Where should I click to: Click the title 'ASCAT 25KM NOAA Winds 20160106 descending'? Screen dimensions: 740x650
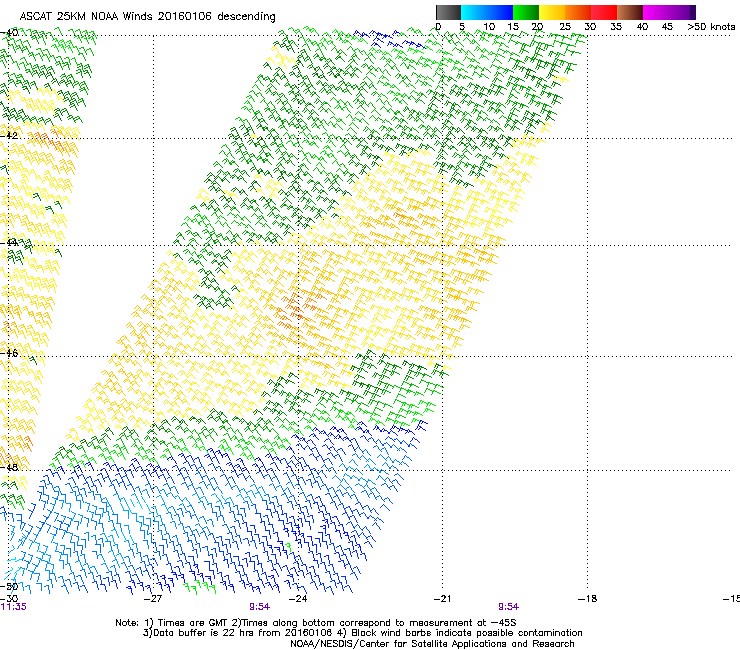(x=147, y=16)
